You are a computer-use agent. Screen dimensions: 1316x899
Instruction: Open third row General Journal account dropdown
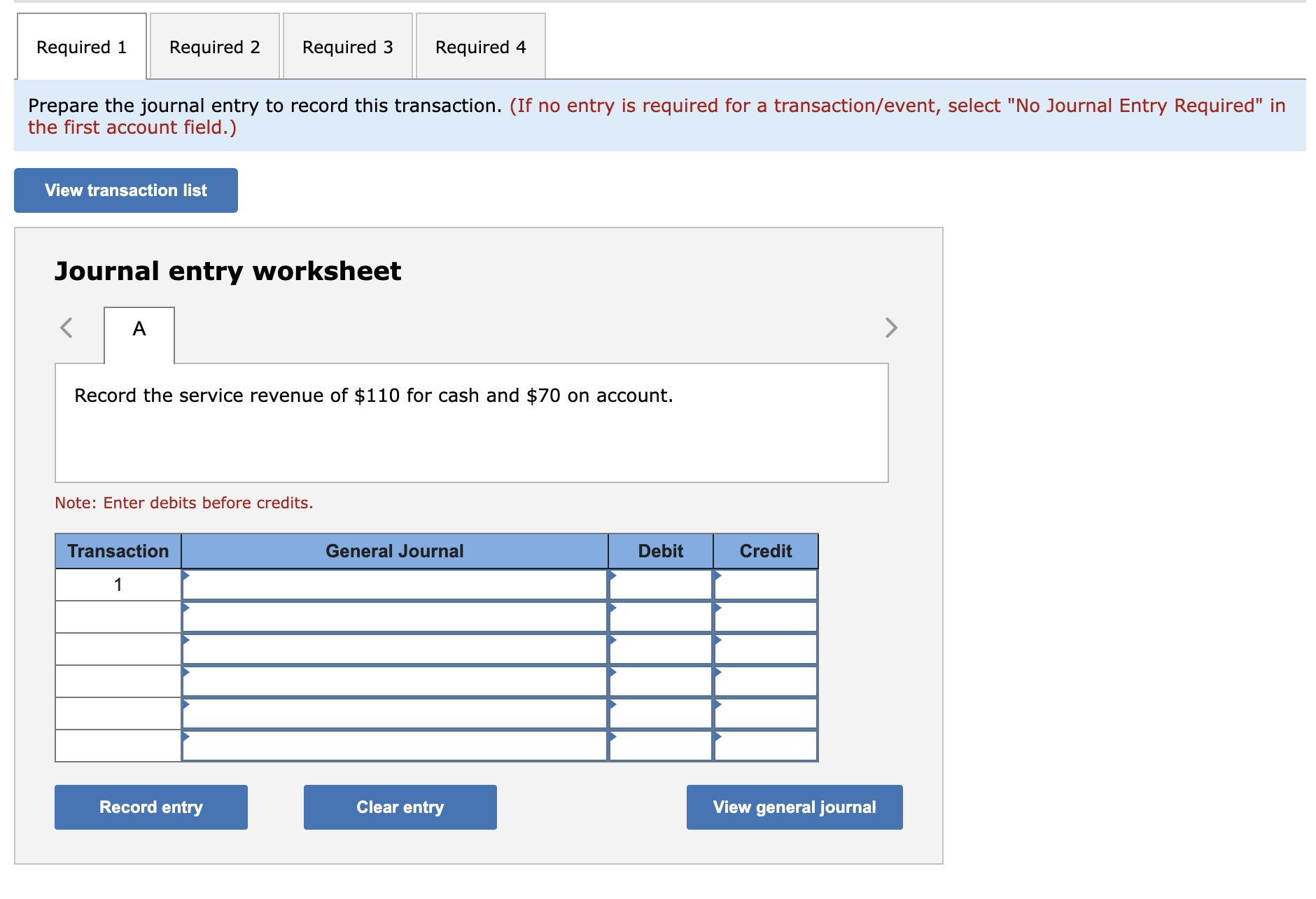click(395, 649)
